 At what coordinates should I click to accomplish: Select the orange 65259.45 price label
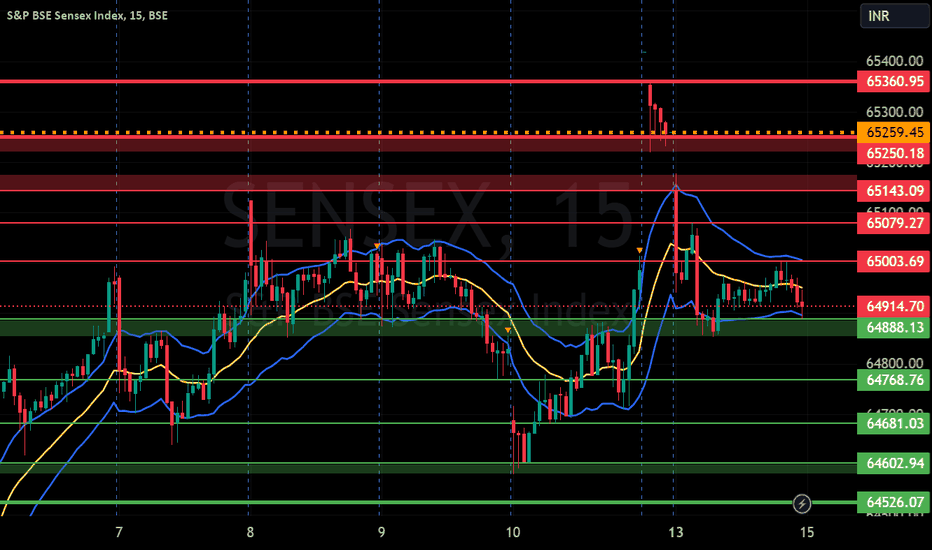893,132
